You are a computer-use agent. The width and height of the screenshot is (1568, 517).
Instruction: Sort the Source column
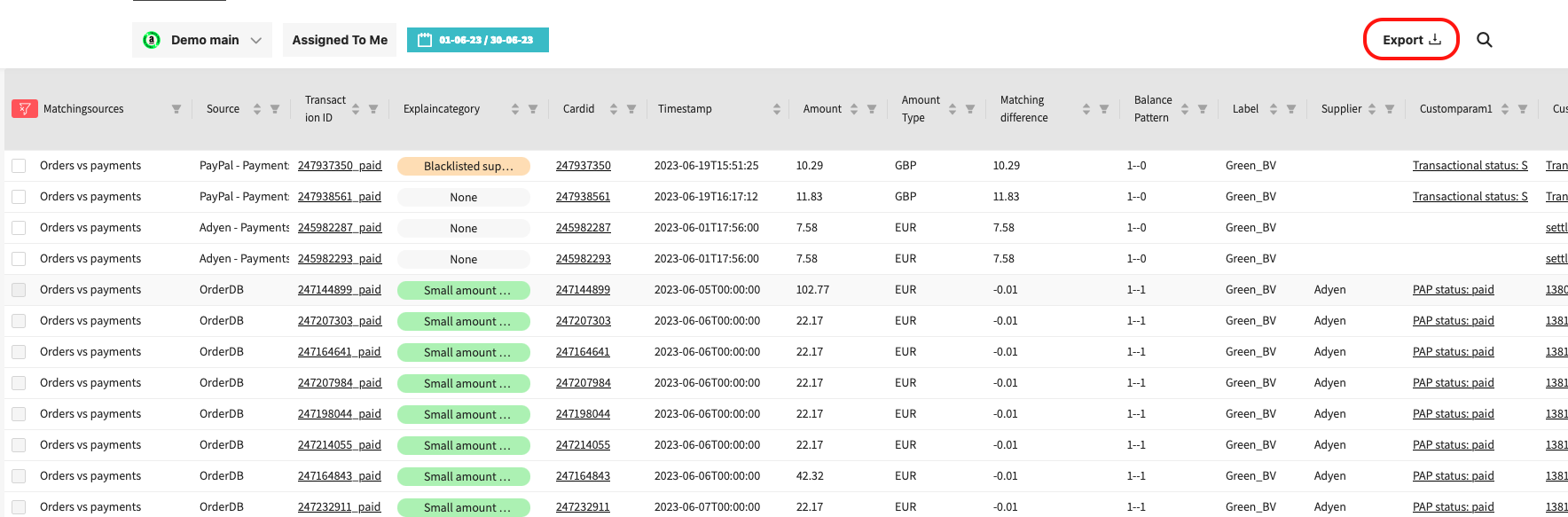pos(257,109)
